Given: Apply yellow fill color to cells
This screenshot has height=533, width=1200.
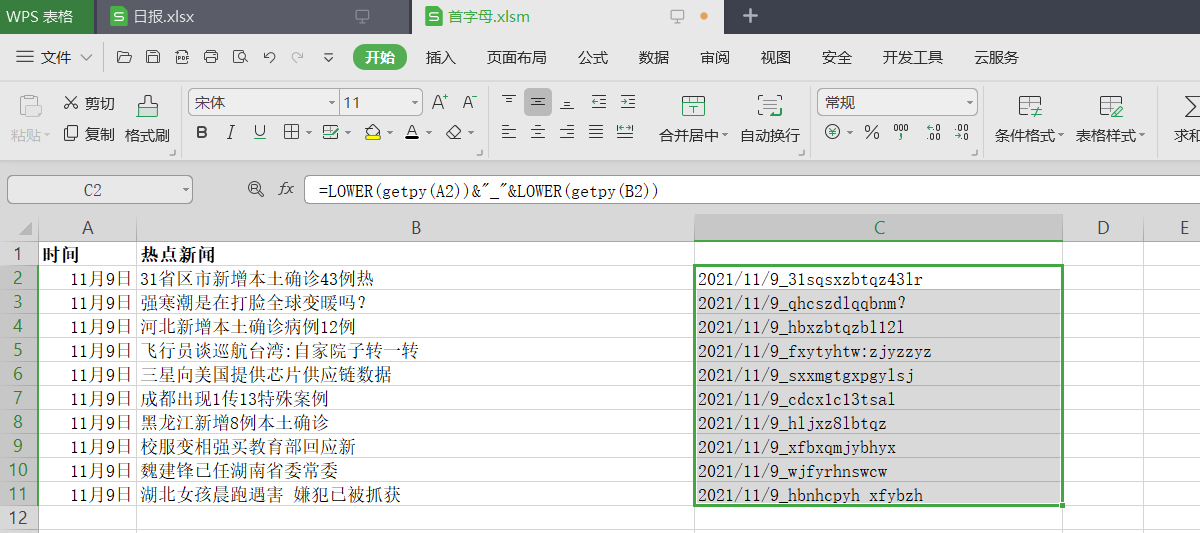Looking at the screenshot, I should (373, 132).
